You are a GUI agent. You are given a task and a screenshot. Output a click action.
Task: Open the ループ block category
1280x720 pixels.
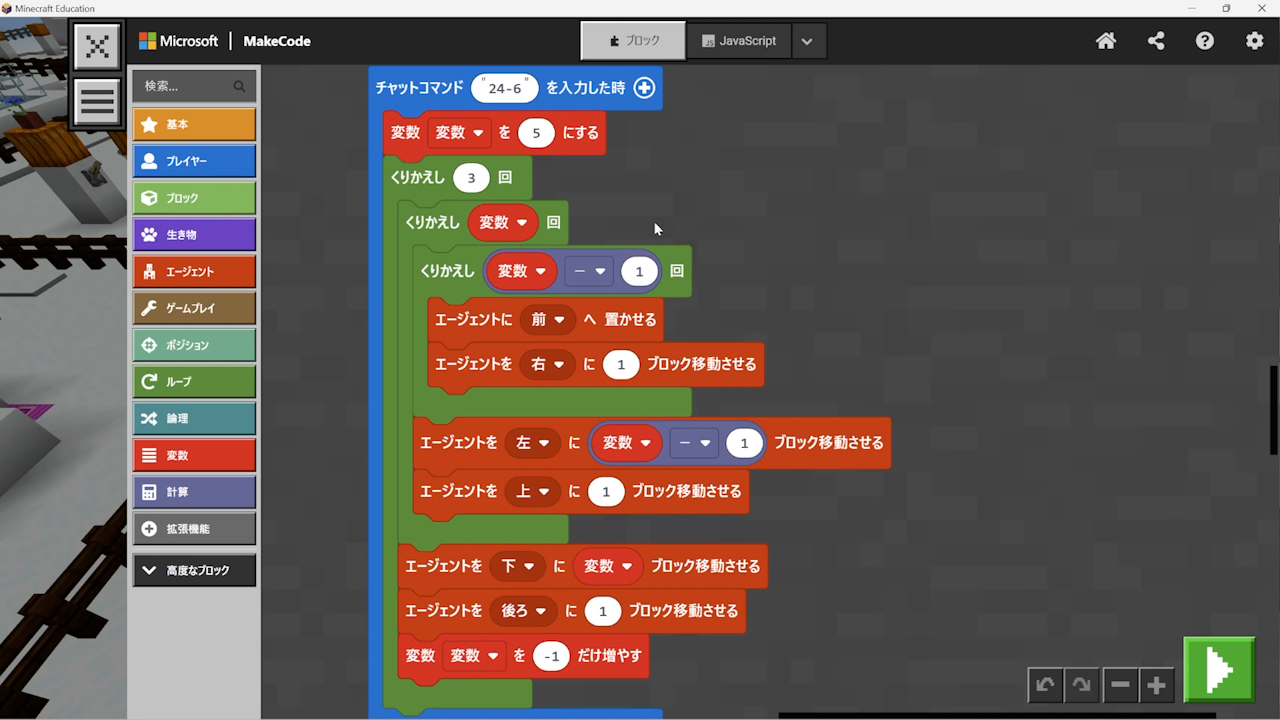pos(194,382)
